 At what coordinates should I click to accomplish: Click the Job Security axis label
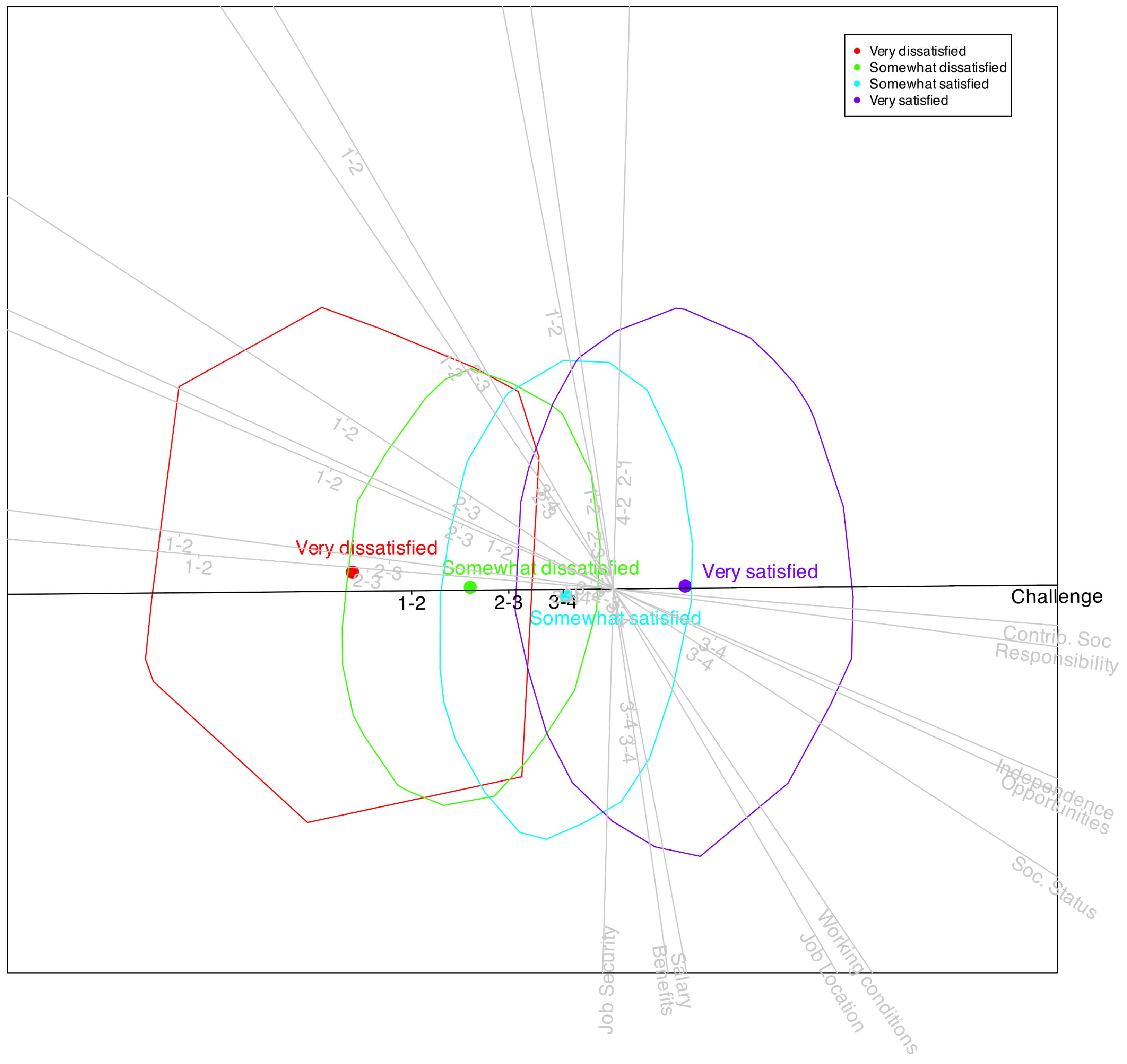click(607, 979)
